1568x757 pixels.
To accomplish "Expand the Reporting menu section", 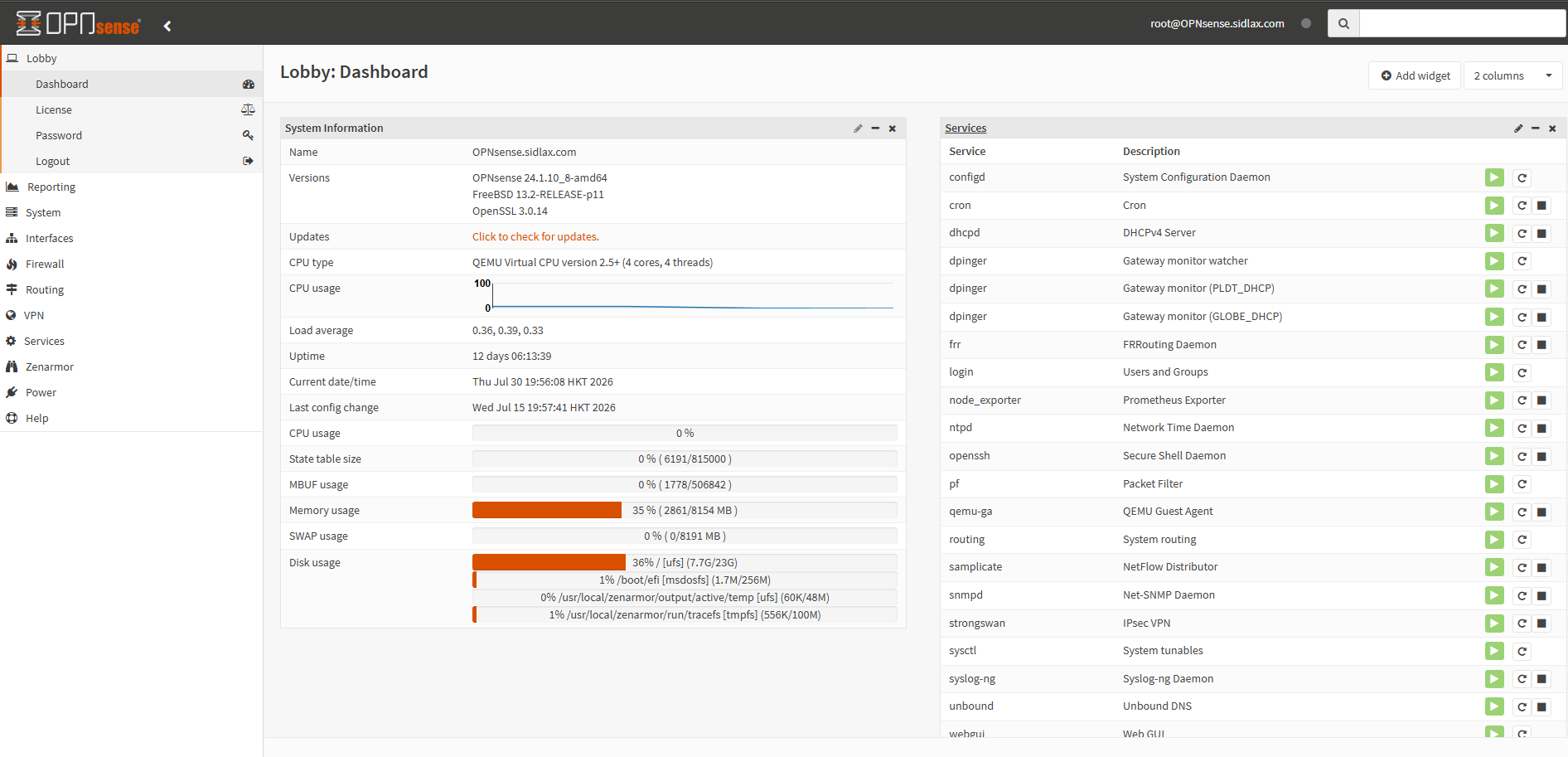I will (x=132, y=187).
